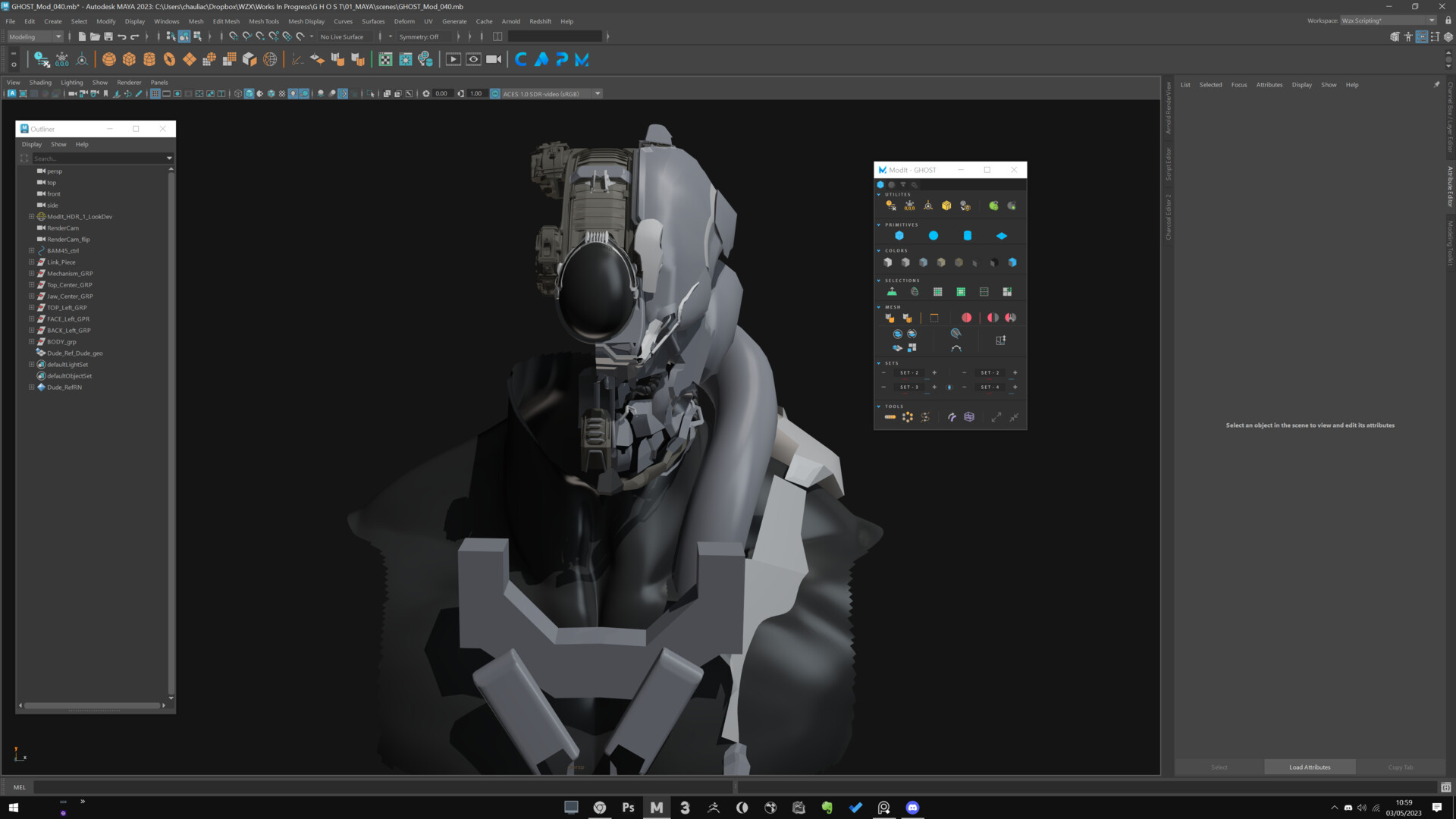Open the ACES 1.0 SDR-video colorspace dropdown
This screenshot has width=1456, height=819.
(x=598, y=93)
